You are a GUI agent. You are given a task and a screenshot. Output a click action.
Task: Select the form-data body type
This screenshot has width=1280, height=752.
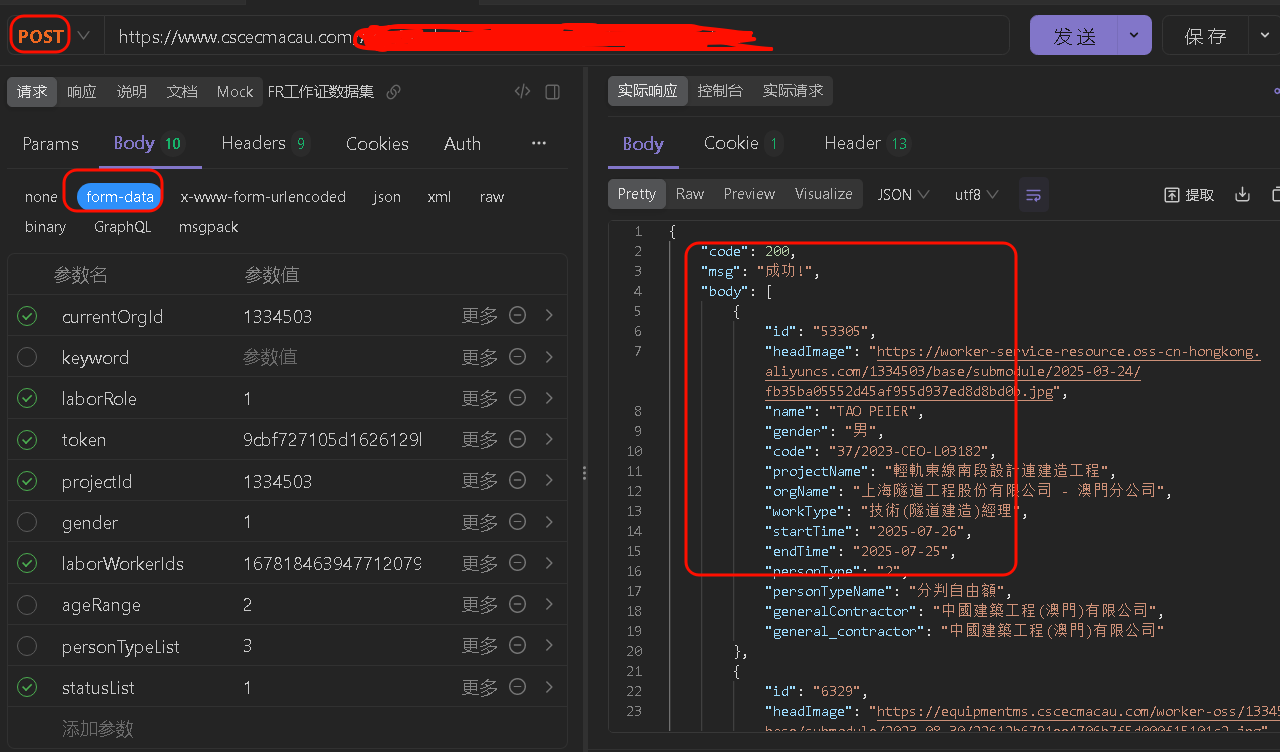(x=120, y=197)
